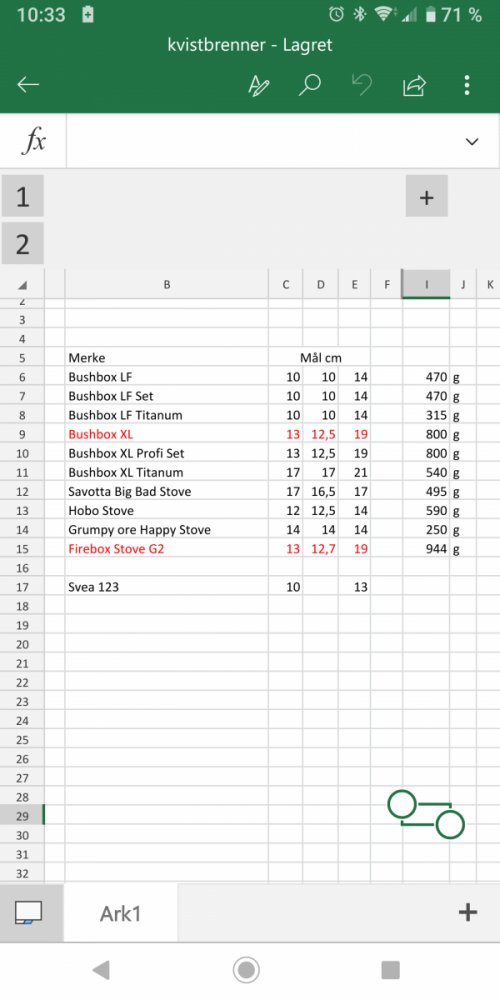
Task: Select column D header
Action: click(320, 284)
